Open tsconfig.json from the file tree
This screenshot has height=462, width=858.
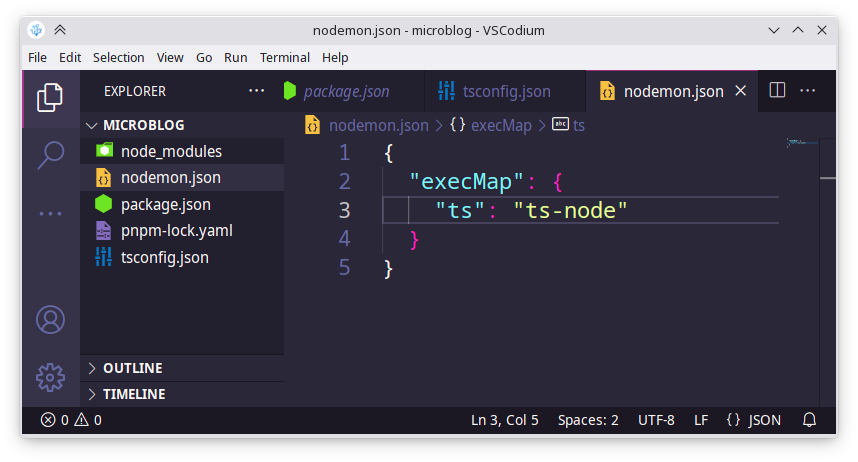pos(182,257)
